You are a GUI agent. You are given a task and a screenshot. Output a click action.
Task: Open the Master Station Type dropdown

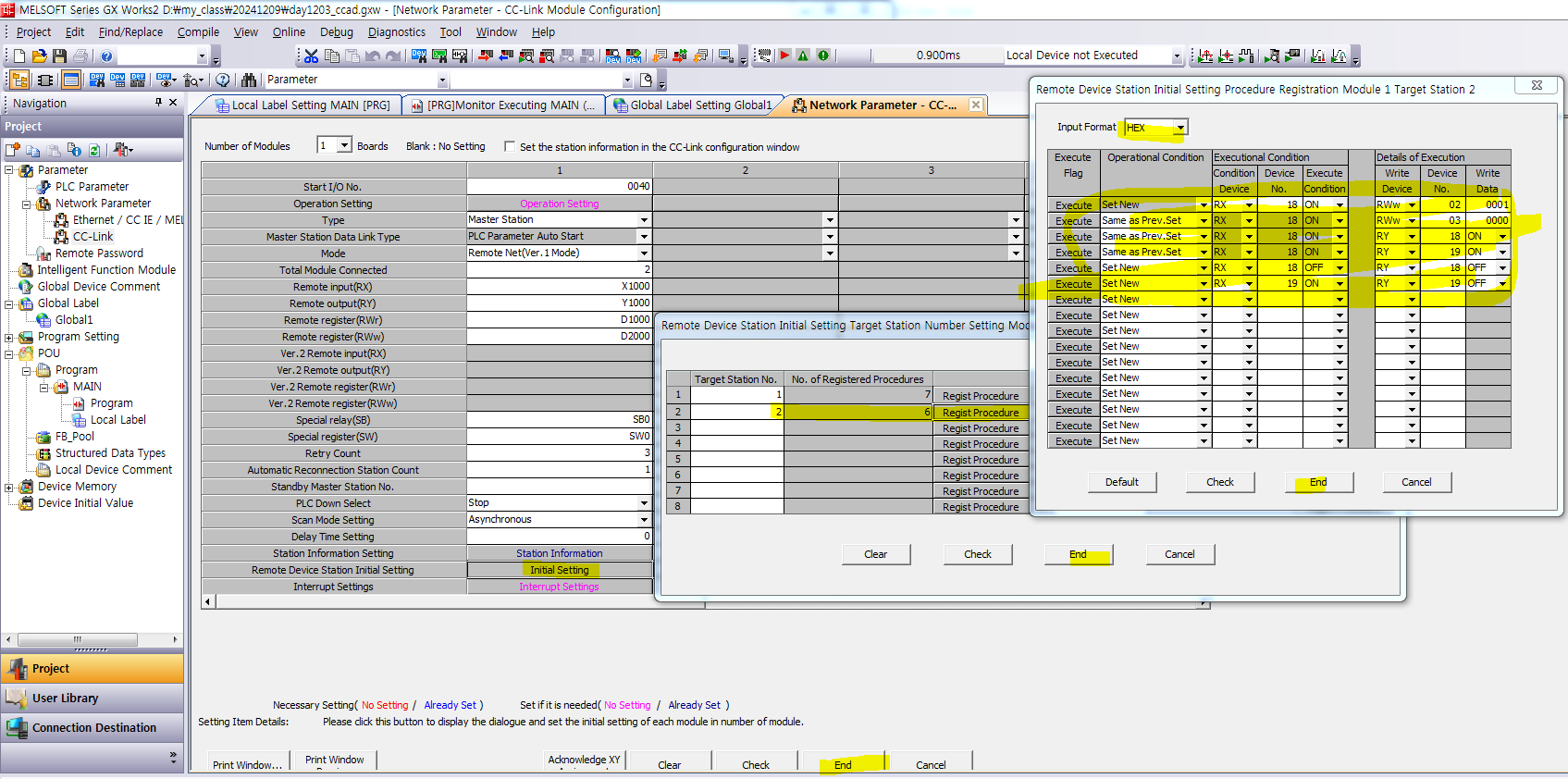coord(644,220)
